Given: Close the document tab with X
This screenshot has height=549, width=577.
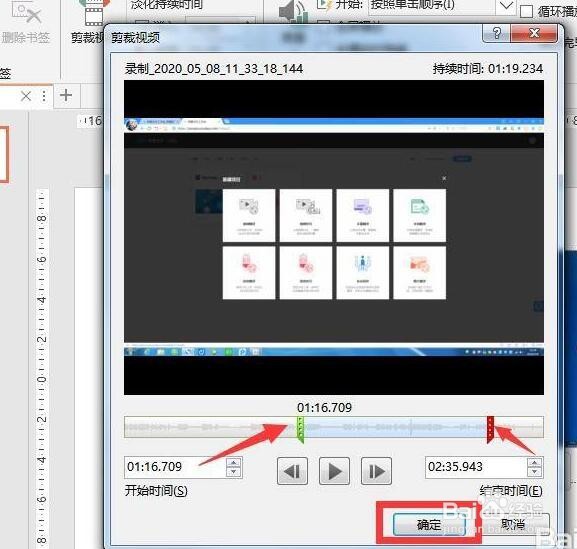Looking at the screenshot, I should pyautogui.click(x=26, y=96).
